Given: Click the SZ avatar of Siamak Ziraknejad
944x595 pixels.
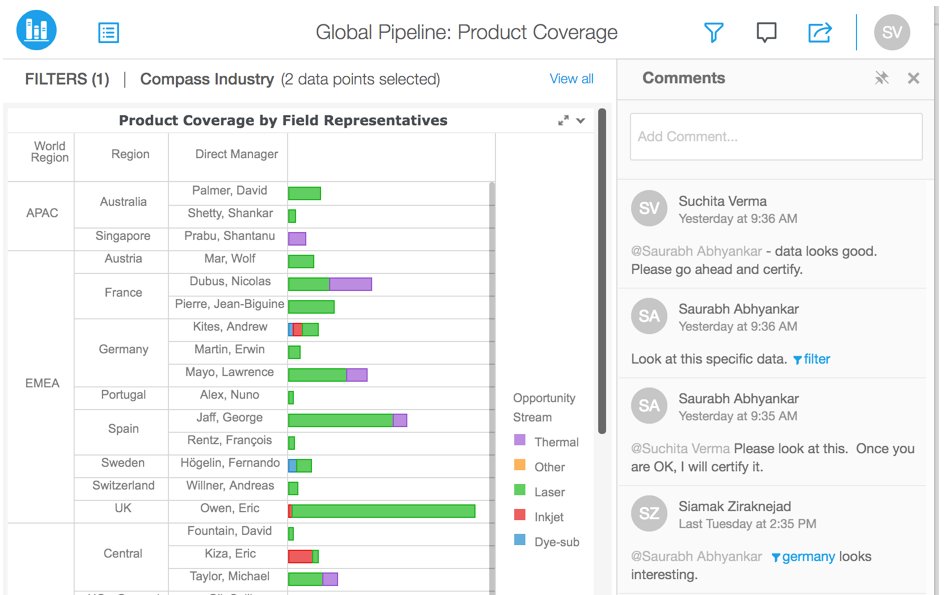Looking at the screenshot, I should [x=649, y=513].
